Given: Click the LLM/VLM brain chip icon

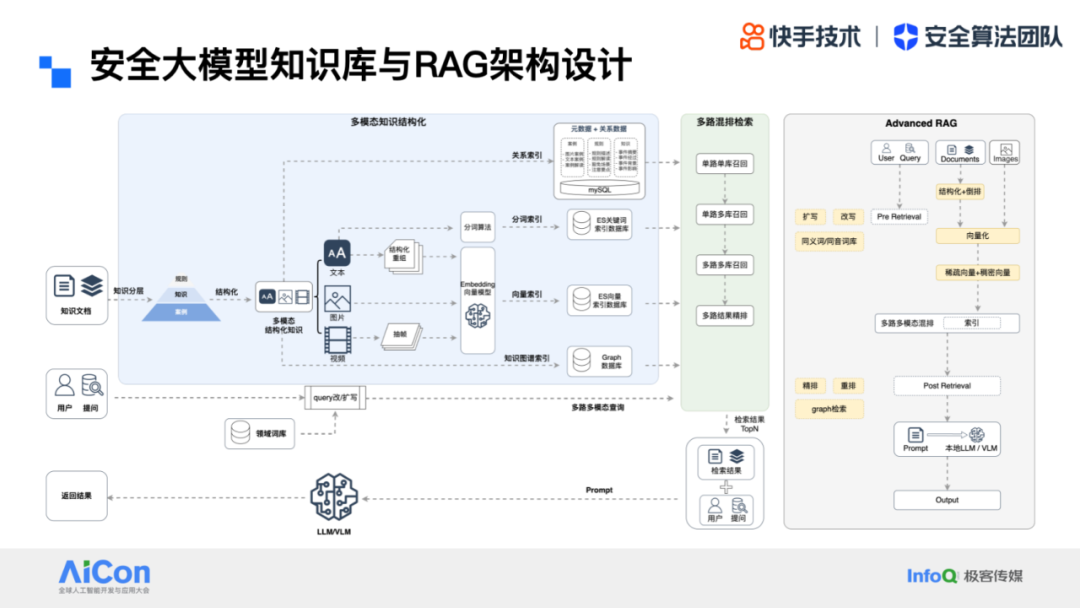Looking at the screenshot, I should pyautogui.click(x=334, y=495).
